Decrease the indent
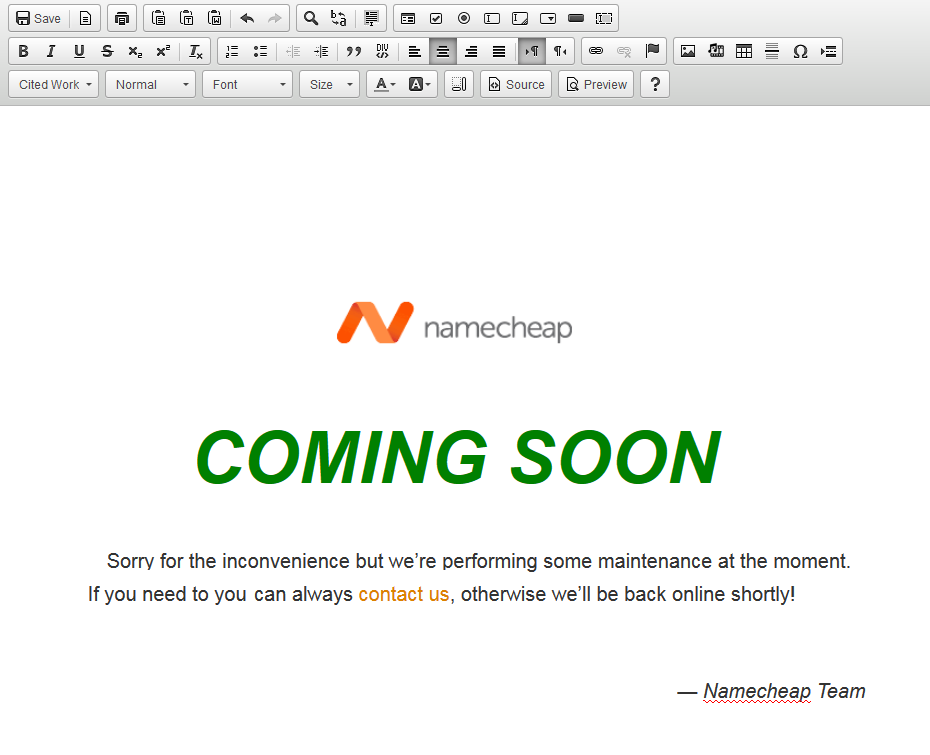Image resolution: width=930 pixels, height=755 pixels. click(293, 52)
